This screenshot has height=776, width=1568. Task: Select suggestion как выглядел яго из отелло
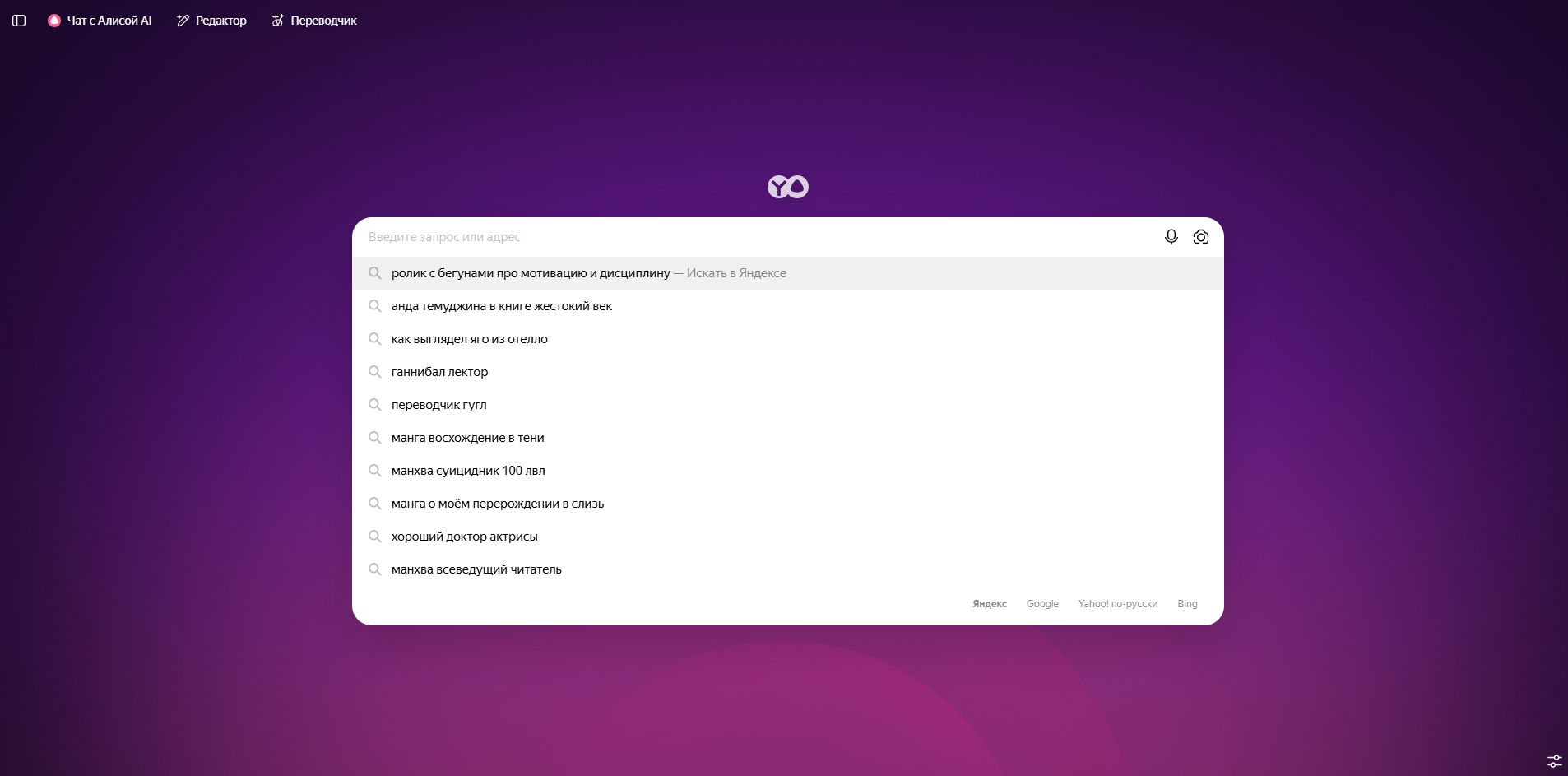click(x=788, y=339)
